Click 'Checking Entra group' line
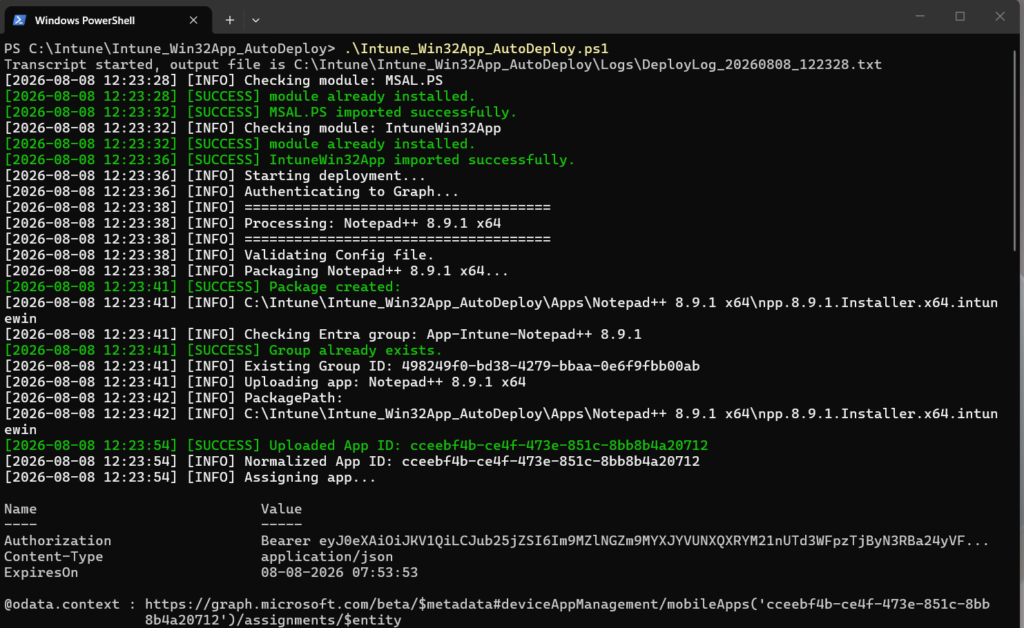1024x628 pixels. (x=323, y=334)
